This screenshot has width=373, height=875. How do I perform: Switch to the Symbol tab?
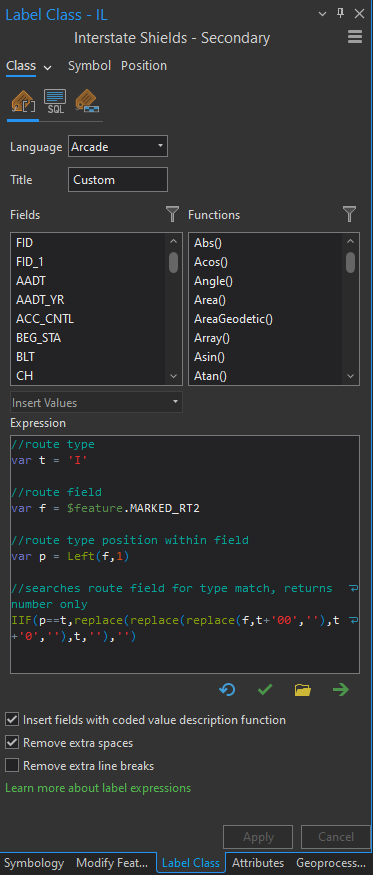coord(89,65)
